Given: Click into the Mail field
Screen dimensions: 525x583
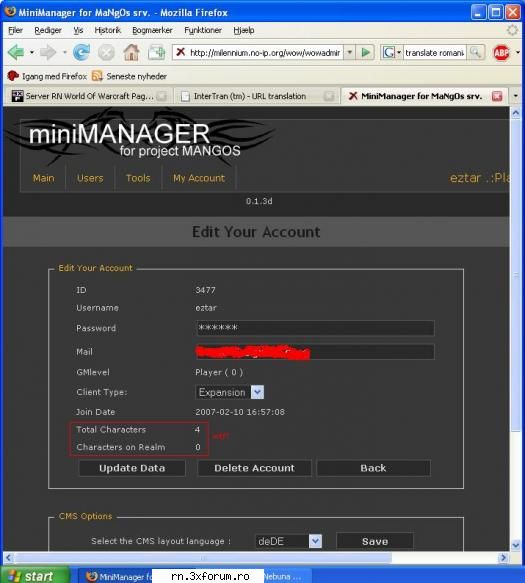Looking at the screenshot, I should tap(315, 352).
